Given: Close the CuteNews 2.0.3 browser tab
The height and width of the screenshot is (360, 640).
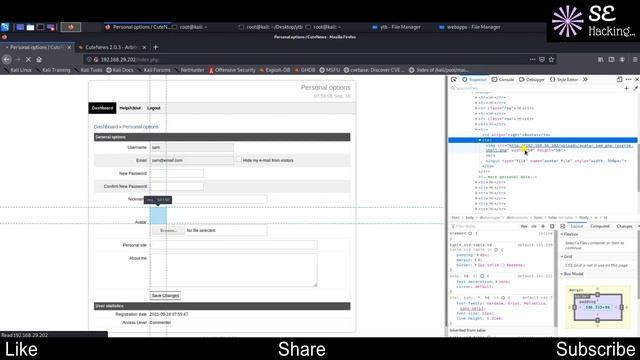Looking at the screenshot, I should coord(144,47).
